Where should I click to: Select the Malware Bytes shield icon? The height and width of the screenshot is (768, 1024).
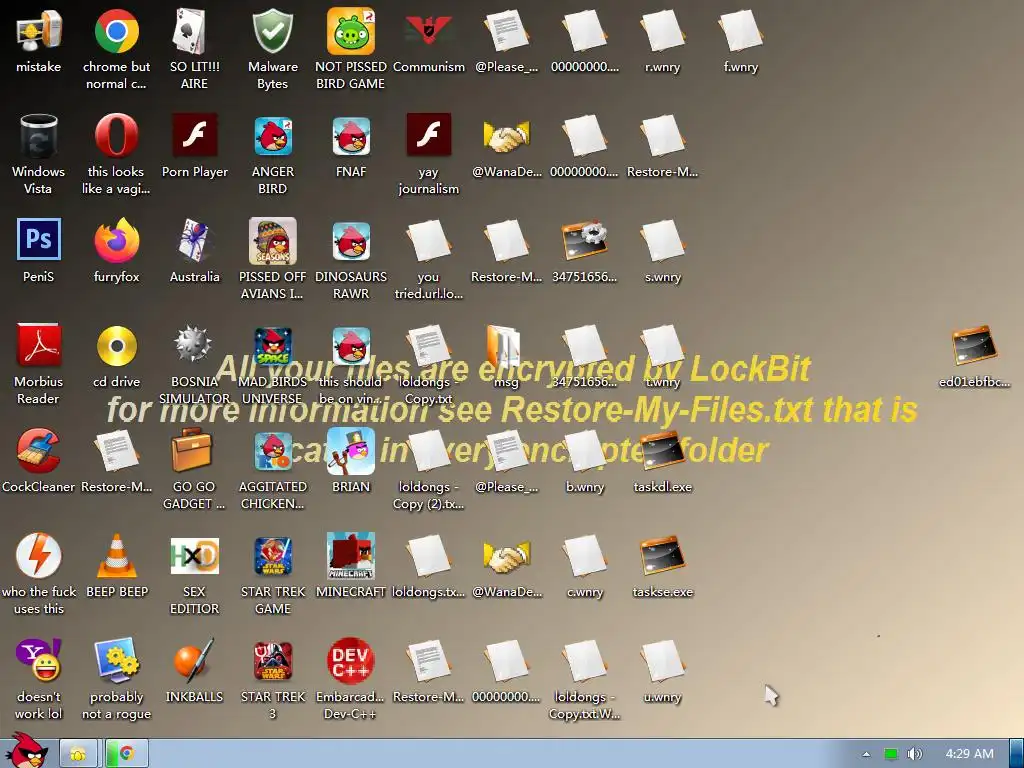[x=272, y=31]
